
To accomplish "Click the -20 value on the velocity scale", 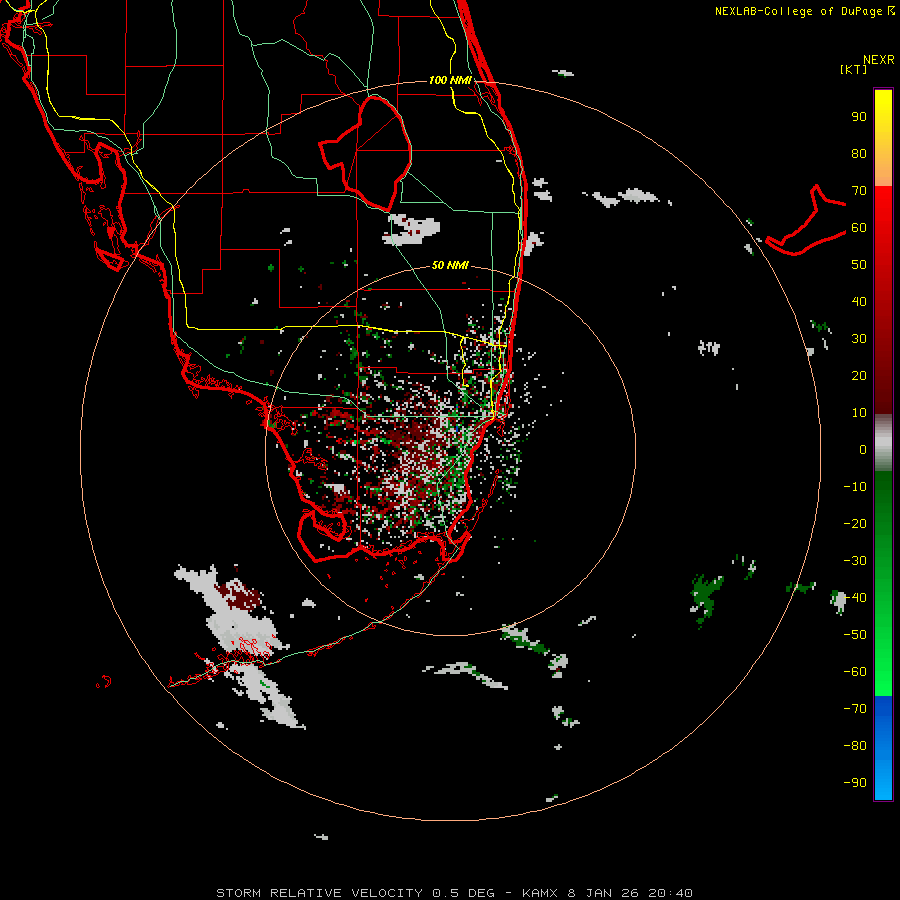I will coord(855,523).
